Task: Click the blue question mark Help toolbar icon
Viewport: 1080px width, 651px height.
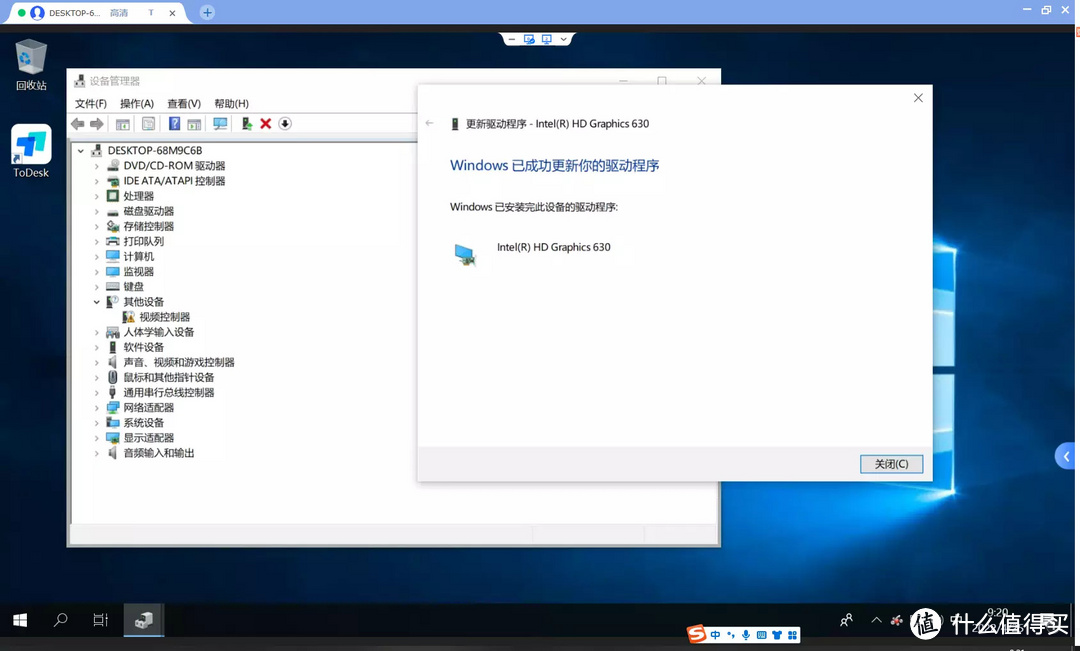Action: click(x=174, y=124)
